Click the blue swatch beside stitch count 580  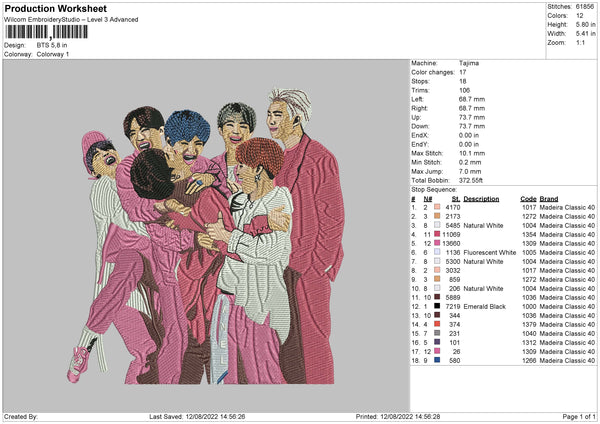tap(437, 360)
